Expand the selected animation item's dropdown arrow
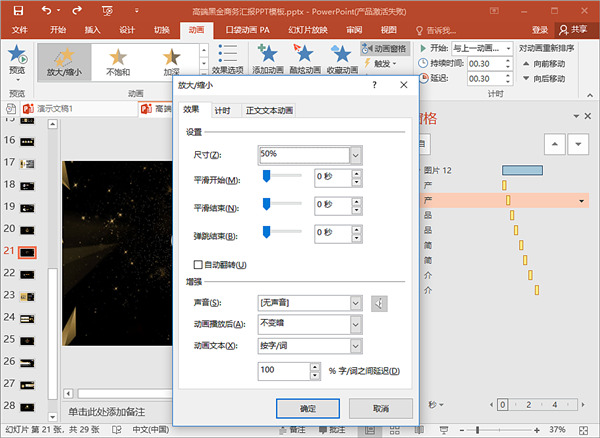Image resolution: width=600 pixels, height=438 pixels. coord(582,201)
